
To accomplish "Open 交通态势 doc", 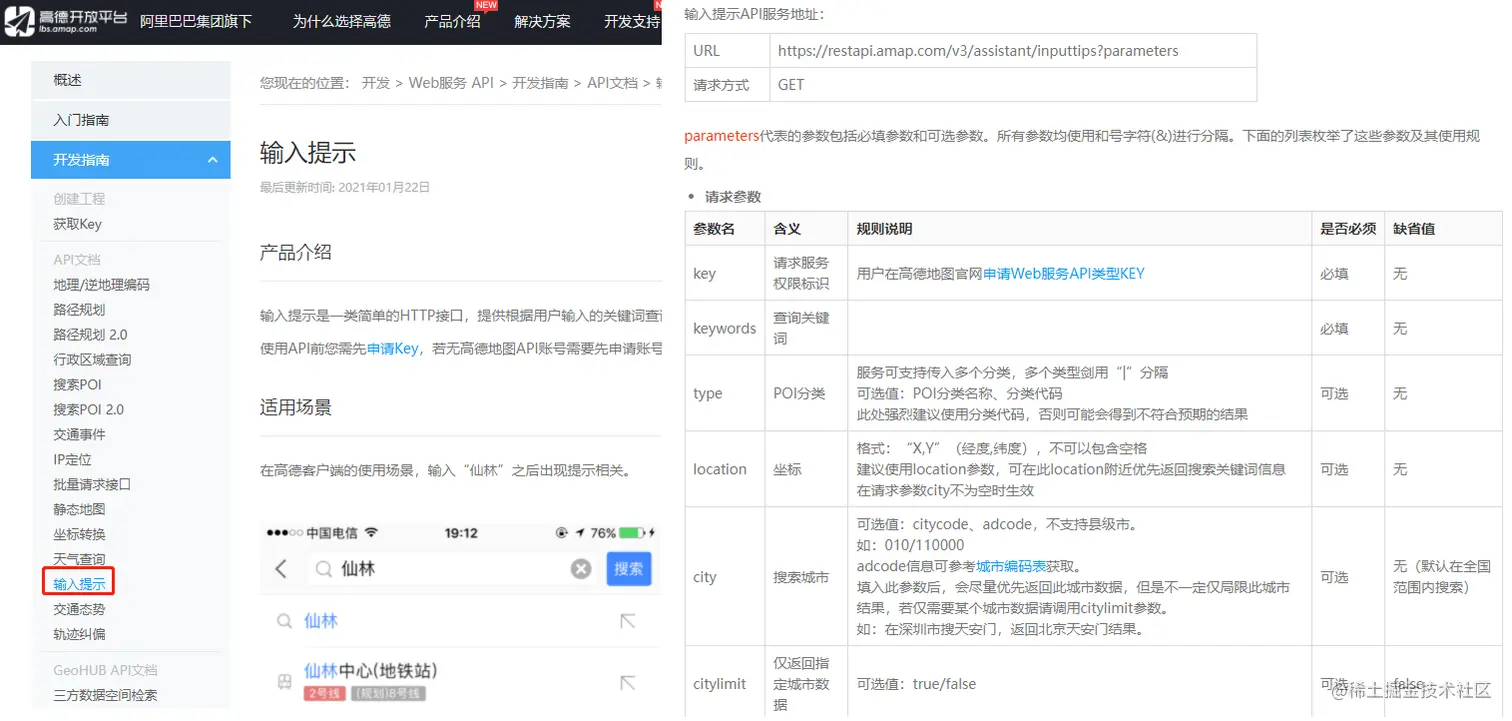I will (x=79, y=609).
